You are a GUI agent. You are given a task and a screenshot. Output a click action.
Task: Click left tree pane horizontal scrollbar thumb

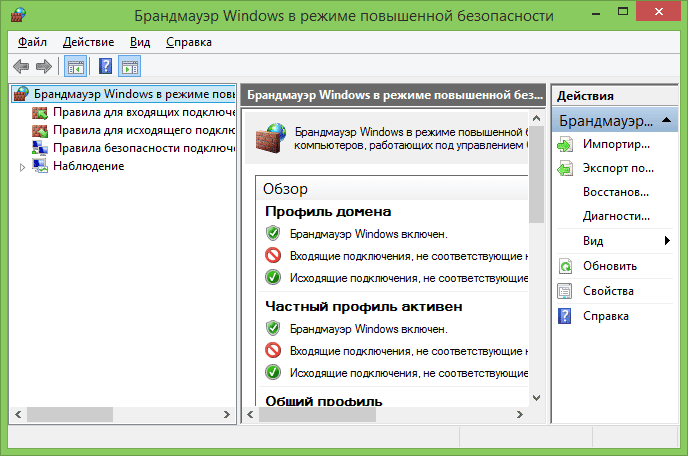click(x=70, y=414)
